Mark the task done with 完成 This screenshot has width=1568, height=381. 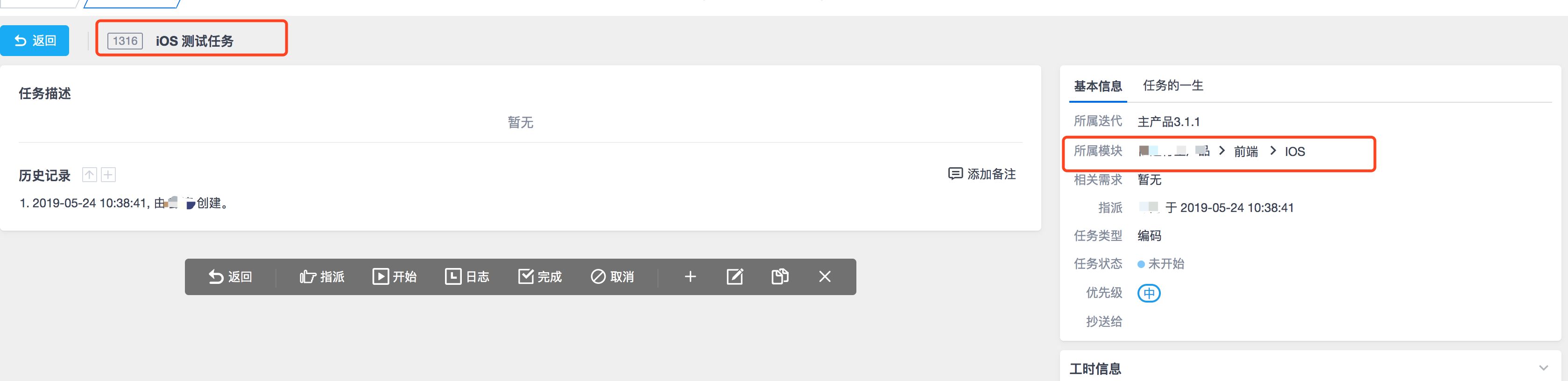540,277
